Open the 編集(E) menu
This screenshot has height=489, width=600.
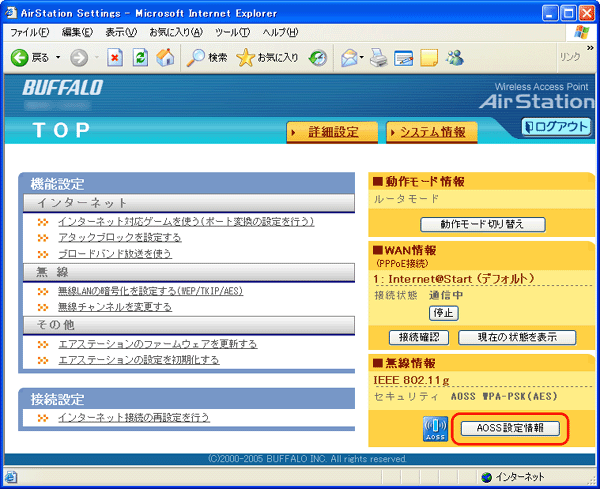click(x=77, y=33)
